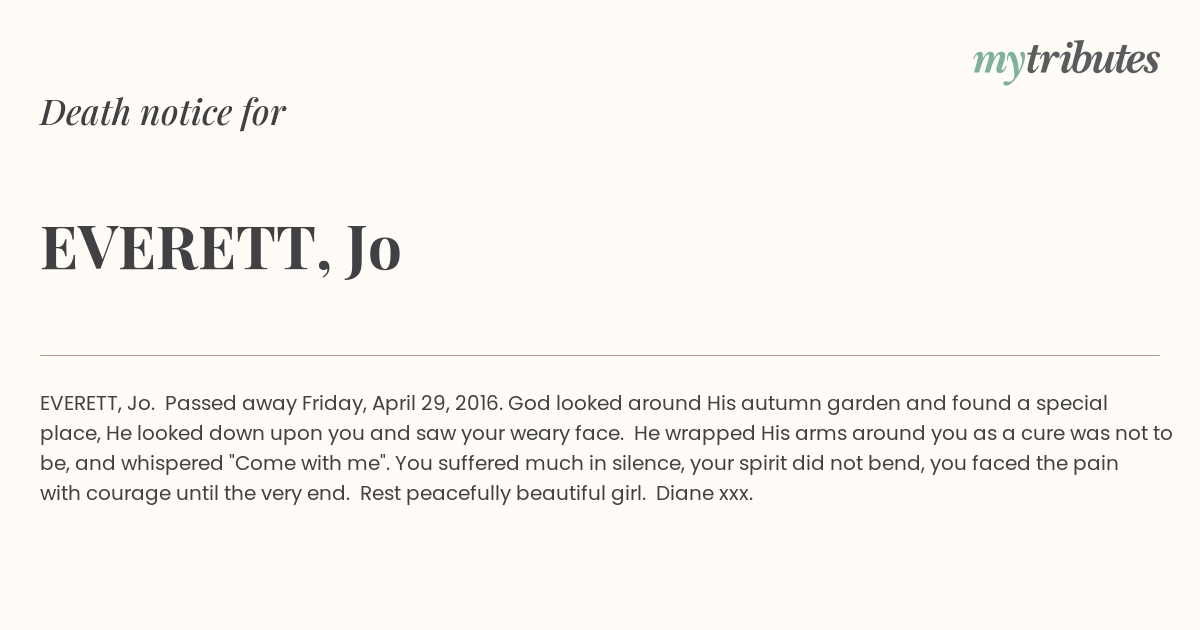Click the mytributes logo
The width and height of the screenshot is (1200, 630).
[1066, 61]
